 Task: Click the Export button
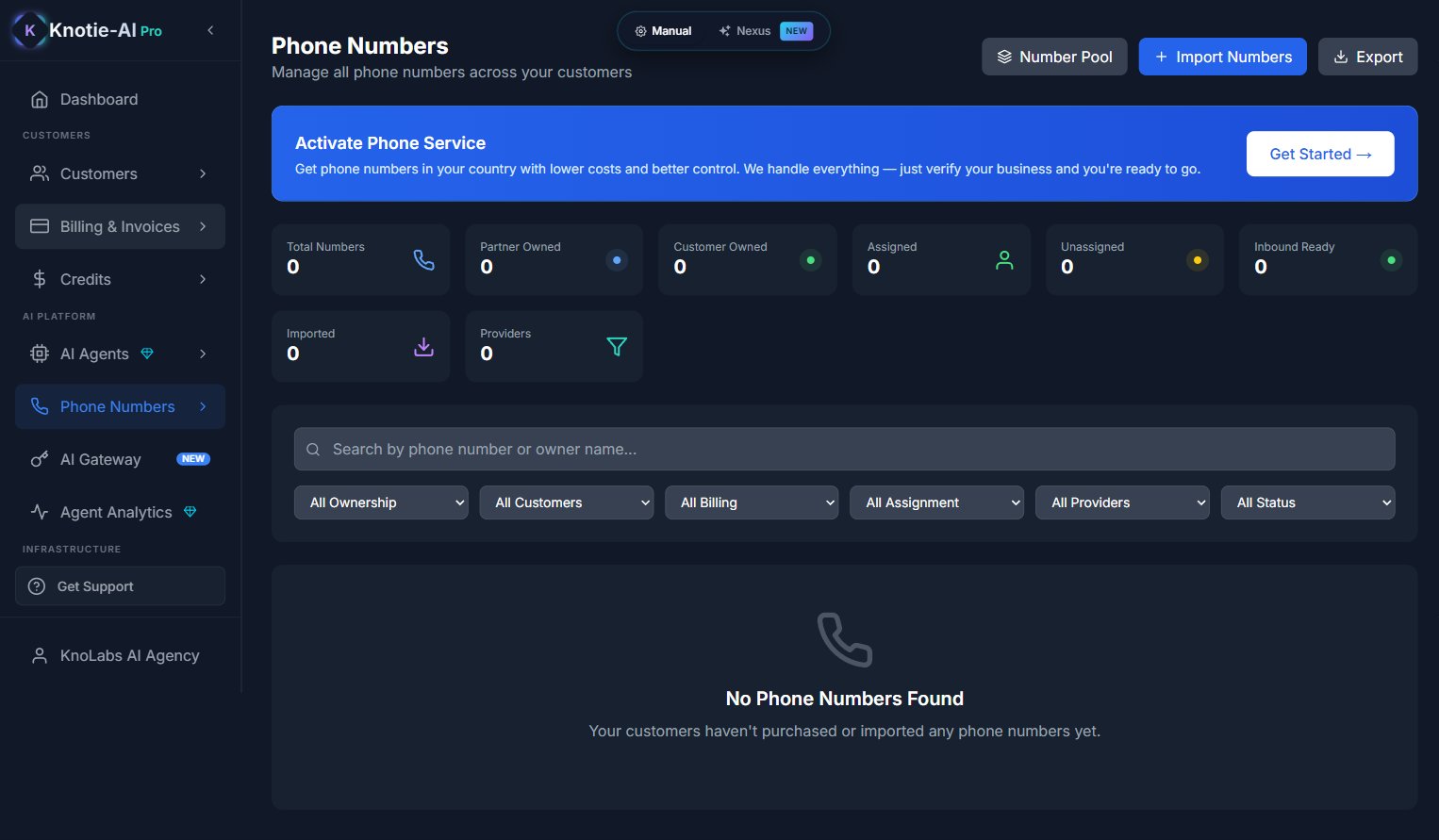point(1367,57)
